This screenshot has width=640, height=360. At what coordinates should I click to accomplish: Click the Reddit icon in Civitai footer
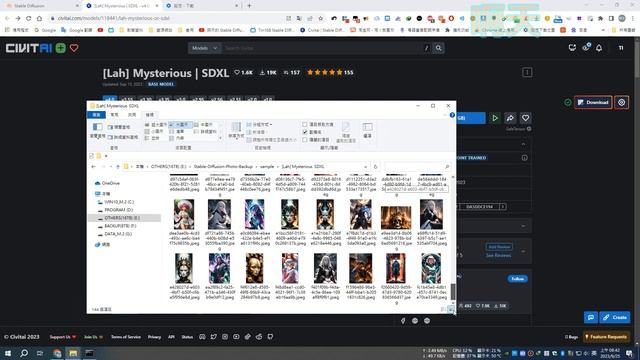pos(259,337)
